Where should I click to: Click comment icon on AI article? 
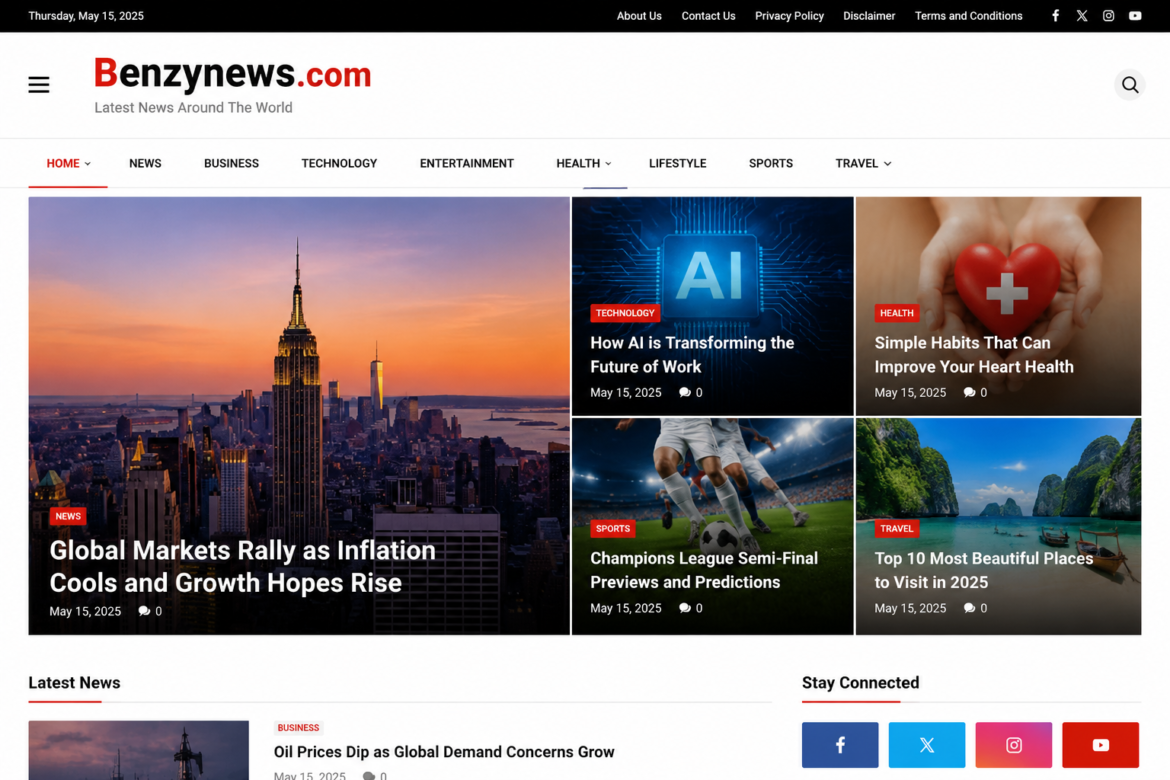684,393
